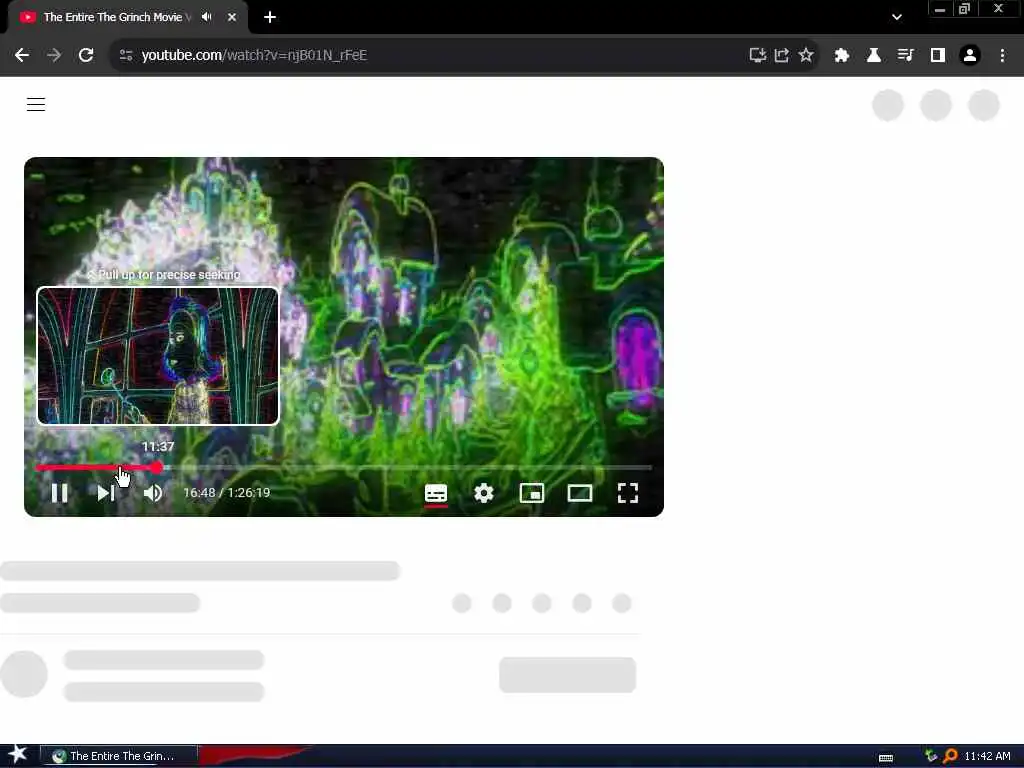Open the YouTube hamburger guide menu
Screen dimensions: 1024x768
coord(36,104)
